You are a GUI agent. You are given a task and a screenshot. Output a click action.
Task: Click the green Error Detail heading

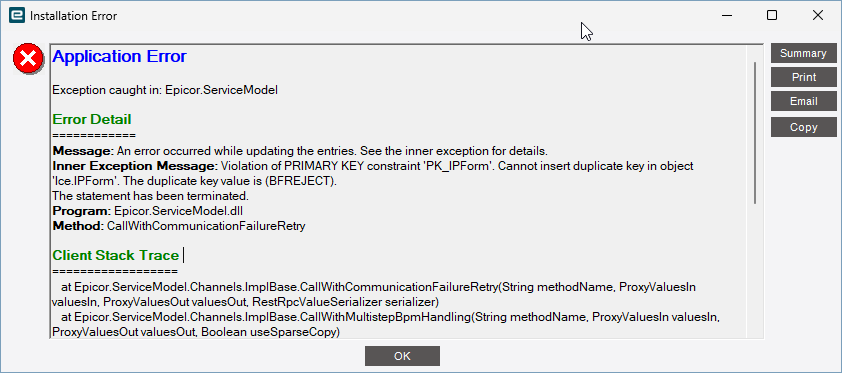(x=92, y=119)
